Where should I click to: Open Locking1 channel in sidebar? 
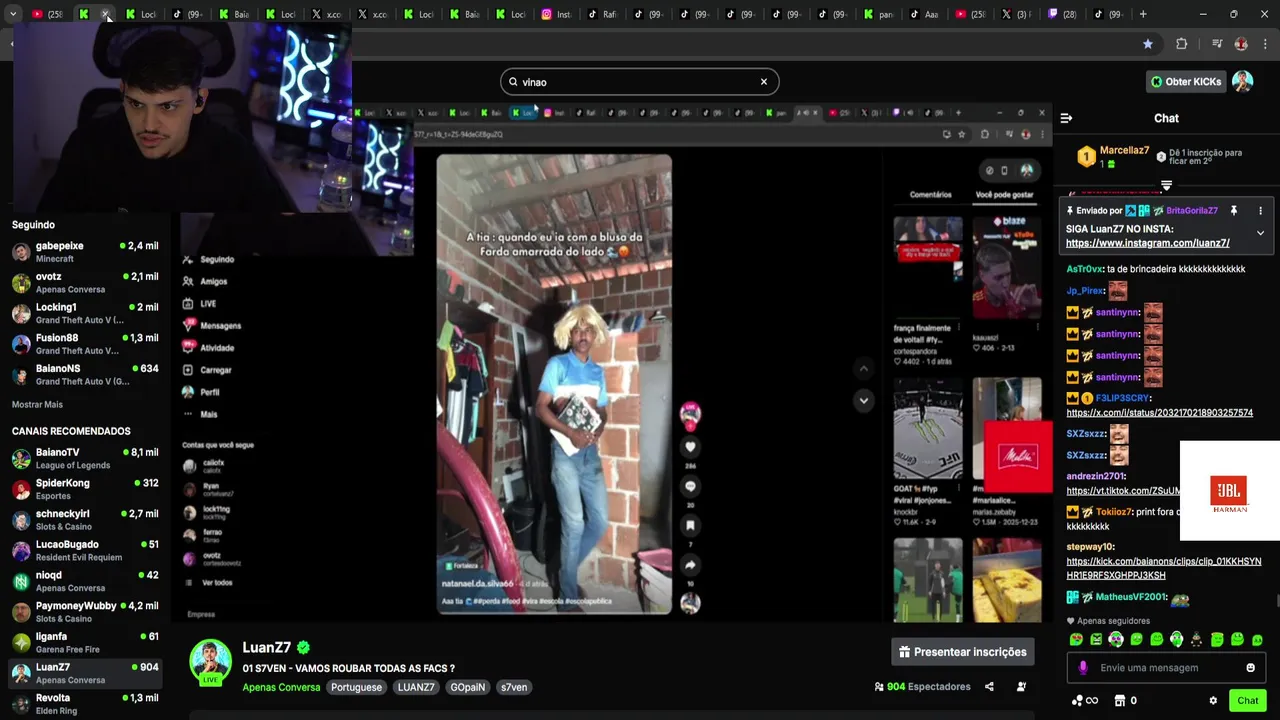85,313
